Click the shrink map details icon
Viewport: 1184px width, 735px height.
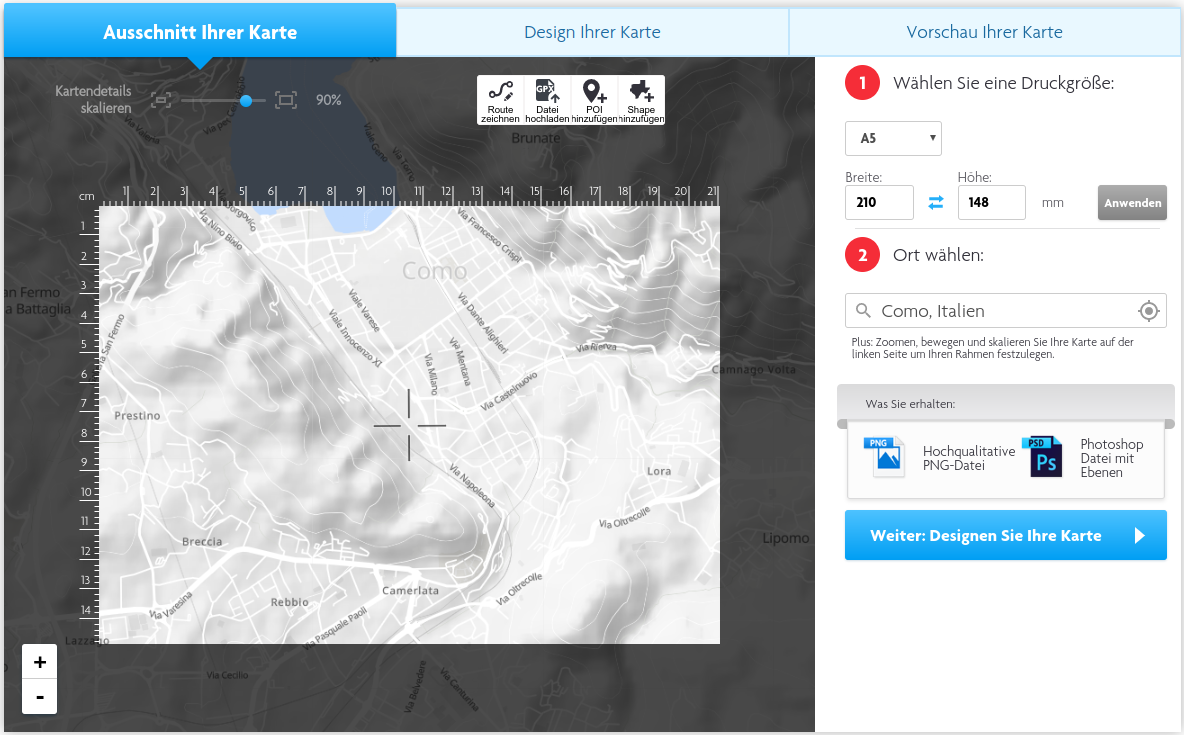[x=162, y=100]
